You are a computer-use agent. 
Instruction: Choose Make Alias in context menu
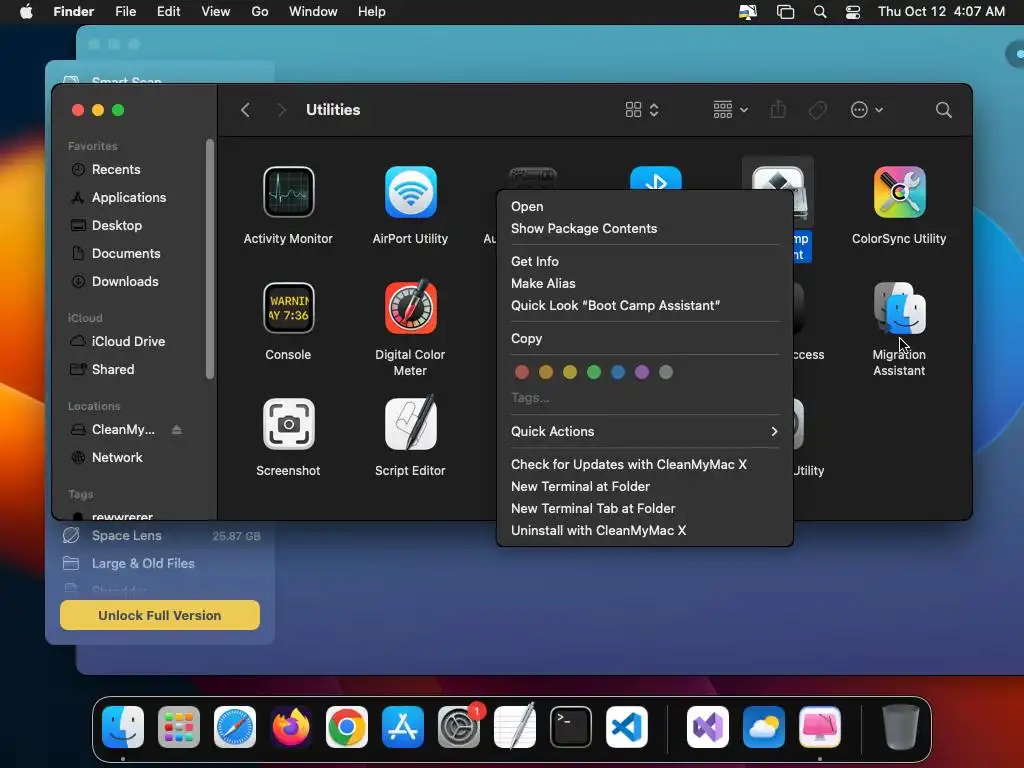pos(645,283)
